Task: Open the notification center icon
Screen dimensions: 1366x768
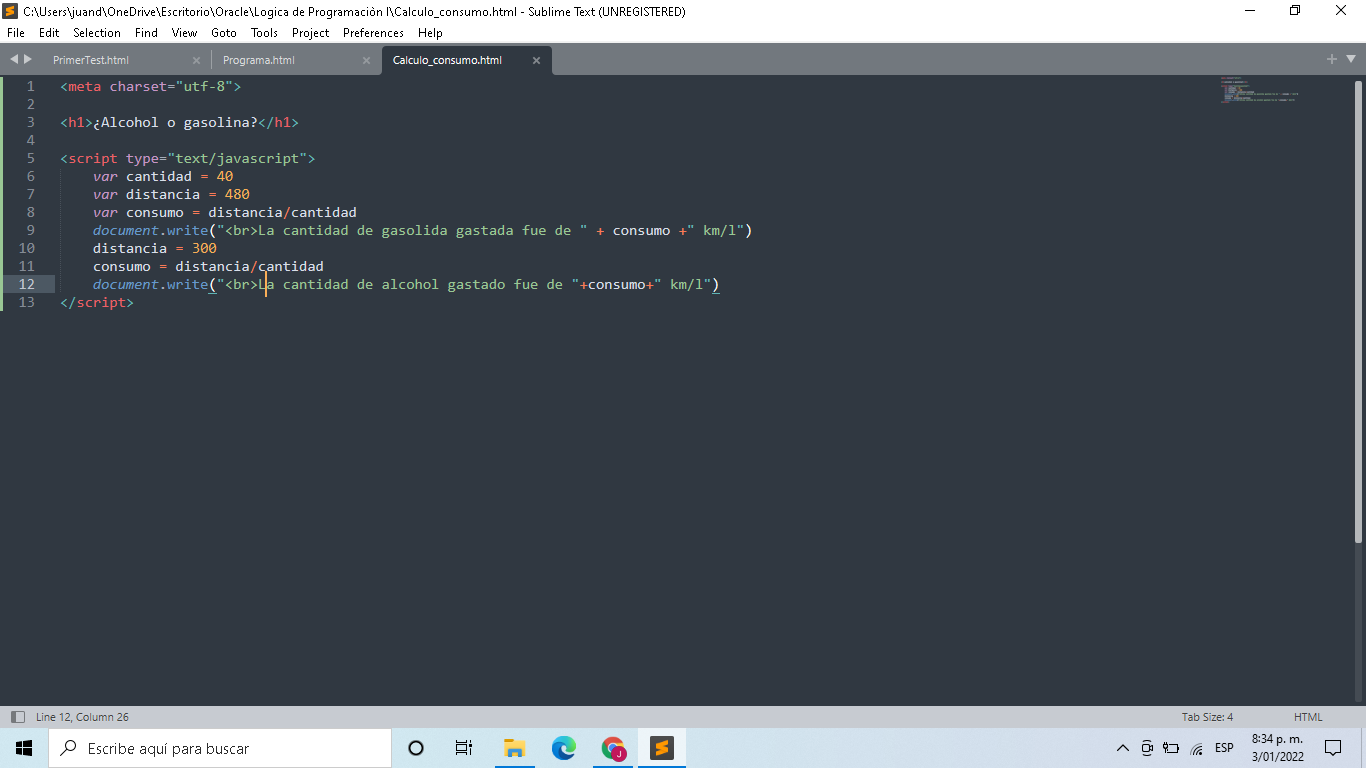Action: pyautogui.click(x=1332, y=748)
